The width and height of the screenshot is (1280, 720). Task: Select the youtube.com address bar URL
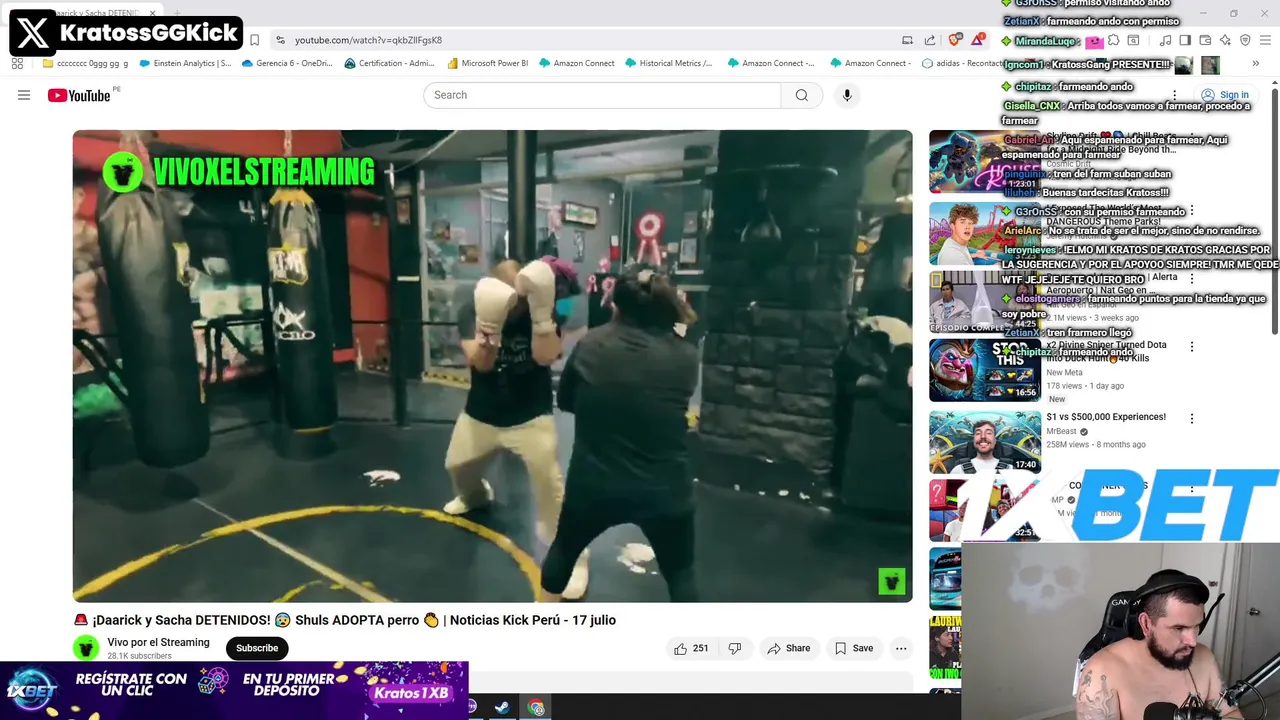coord(368,40)
